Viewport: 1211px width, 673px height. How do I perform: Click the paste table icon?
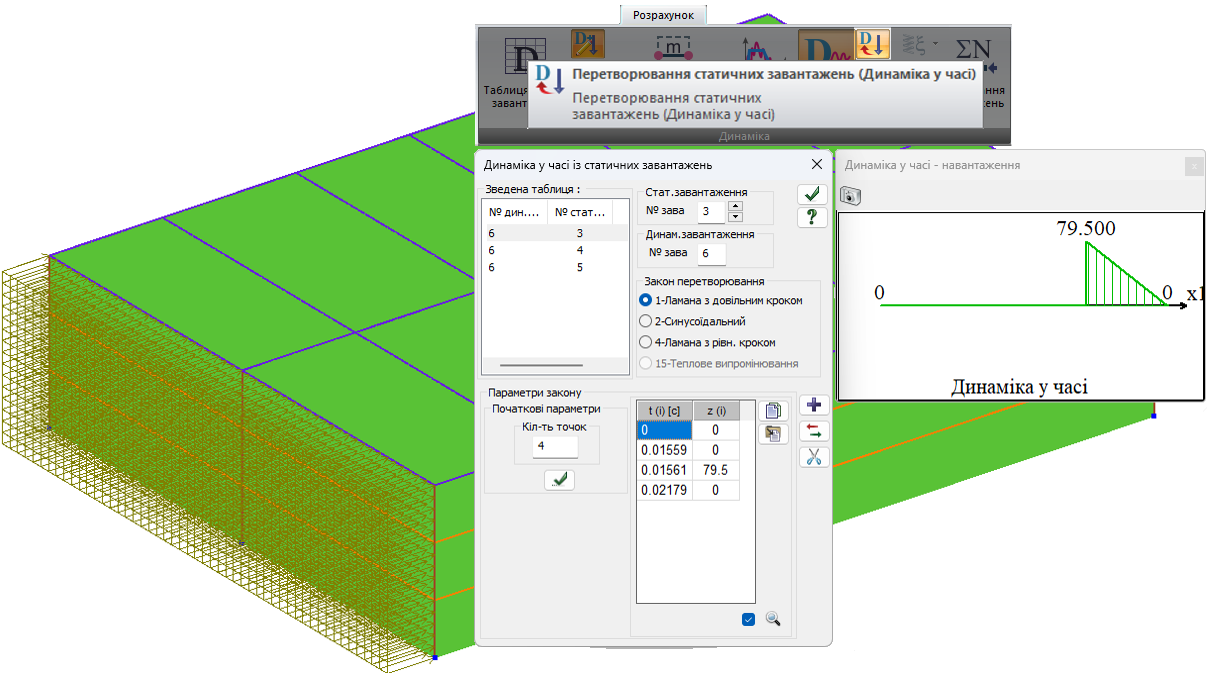(773, 433)
